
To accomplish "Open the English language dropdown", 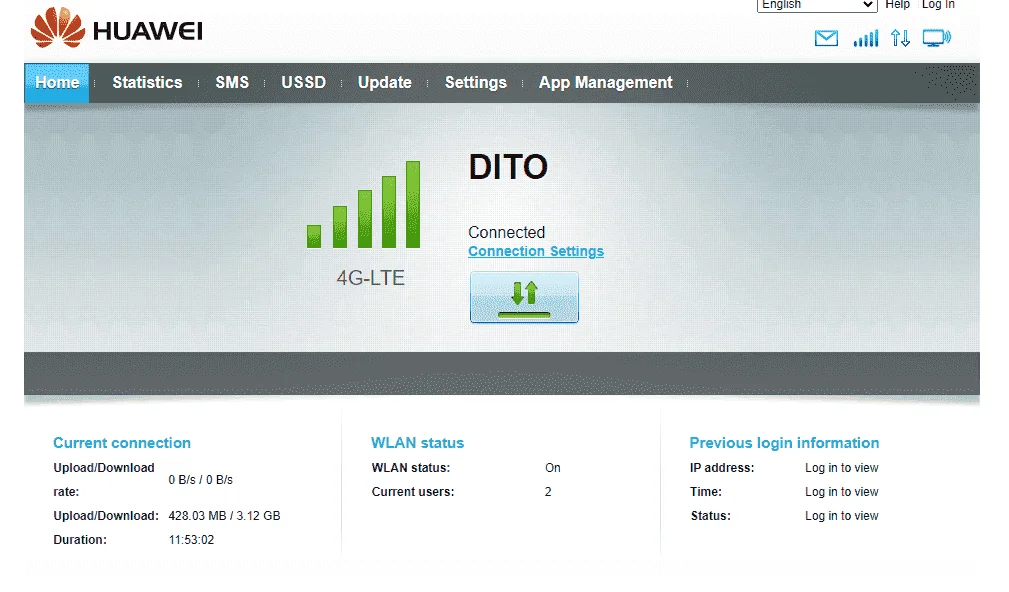I will pyautogui.click(x=817, y=5).
